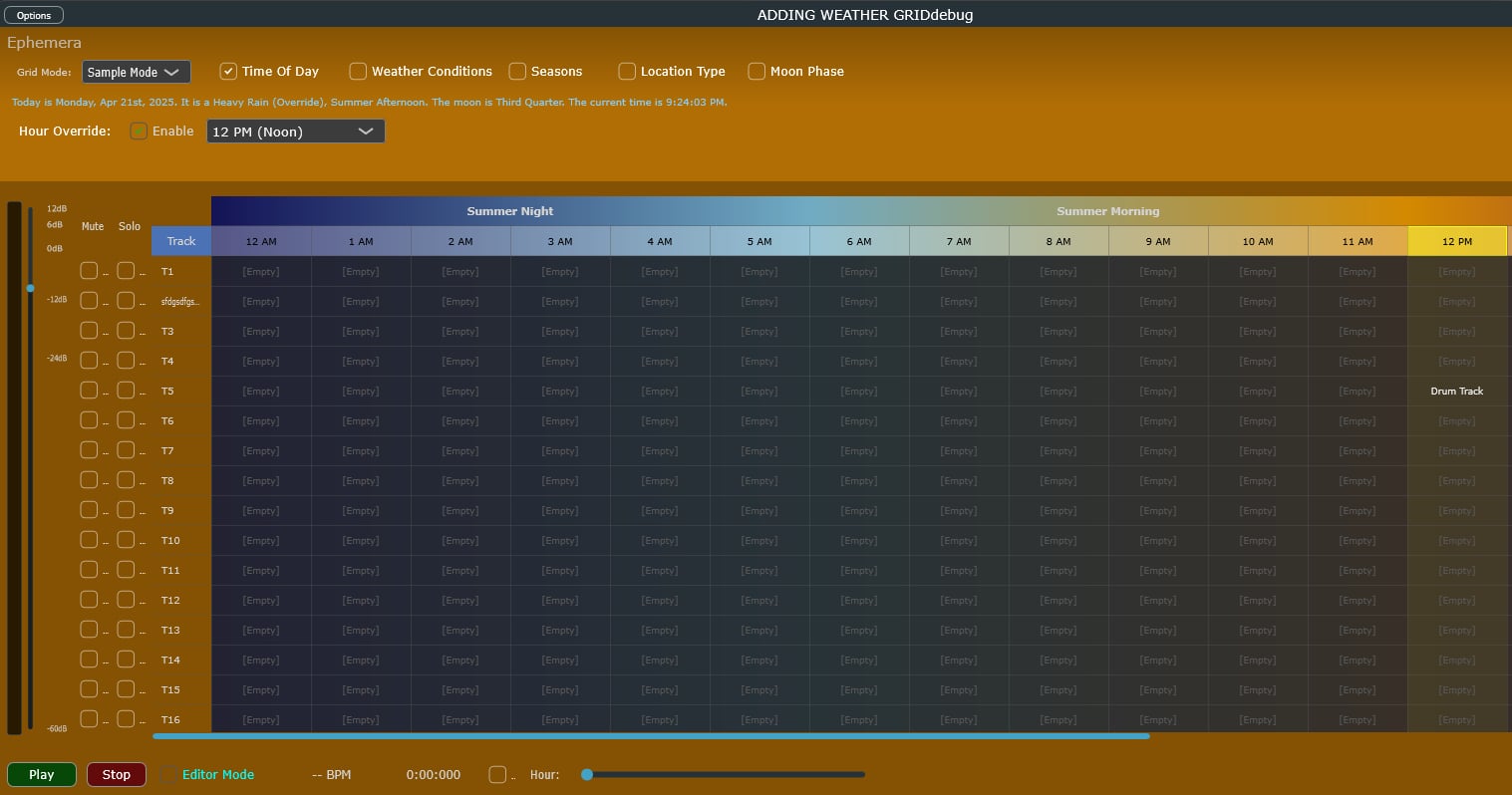Enable the Weather Conditions checkbox
Screen dimensions: 1512x795
pyautogui.click(x=358, y=71)
